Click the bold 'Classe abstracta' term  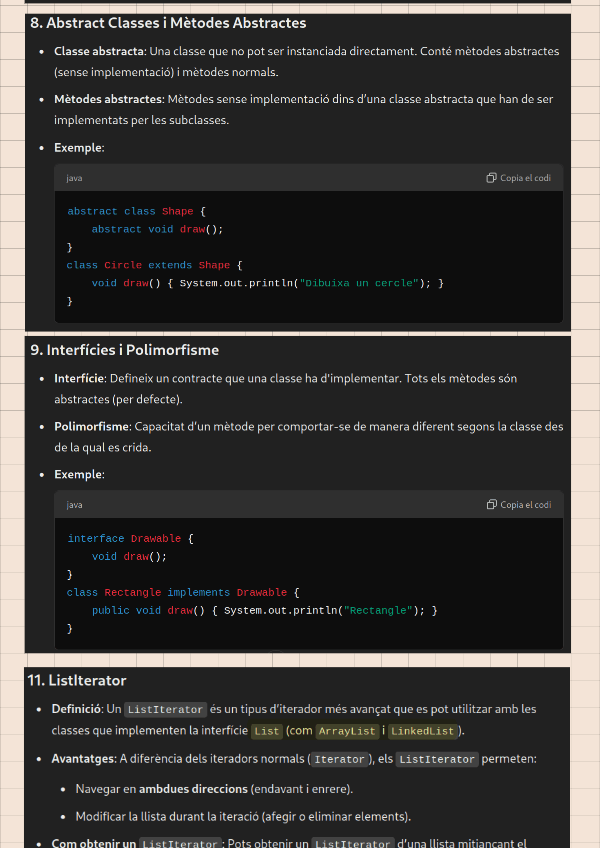(x=99, y=51)
